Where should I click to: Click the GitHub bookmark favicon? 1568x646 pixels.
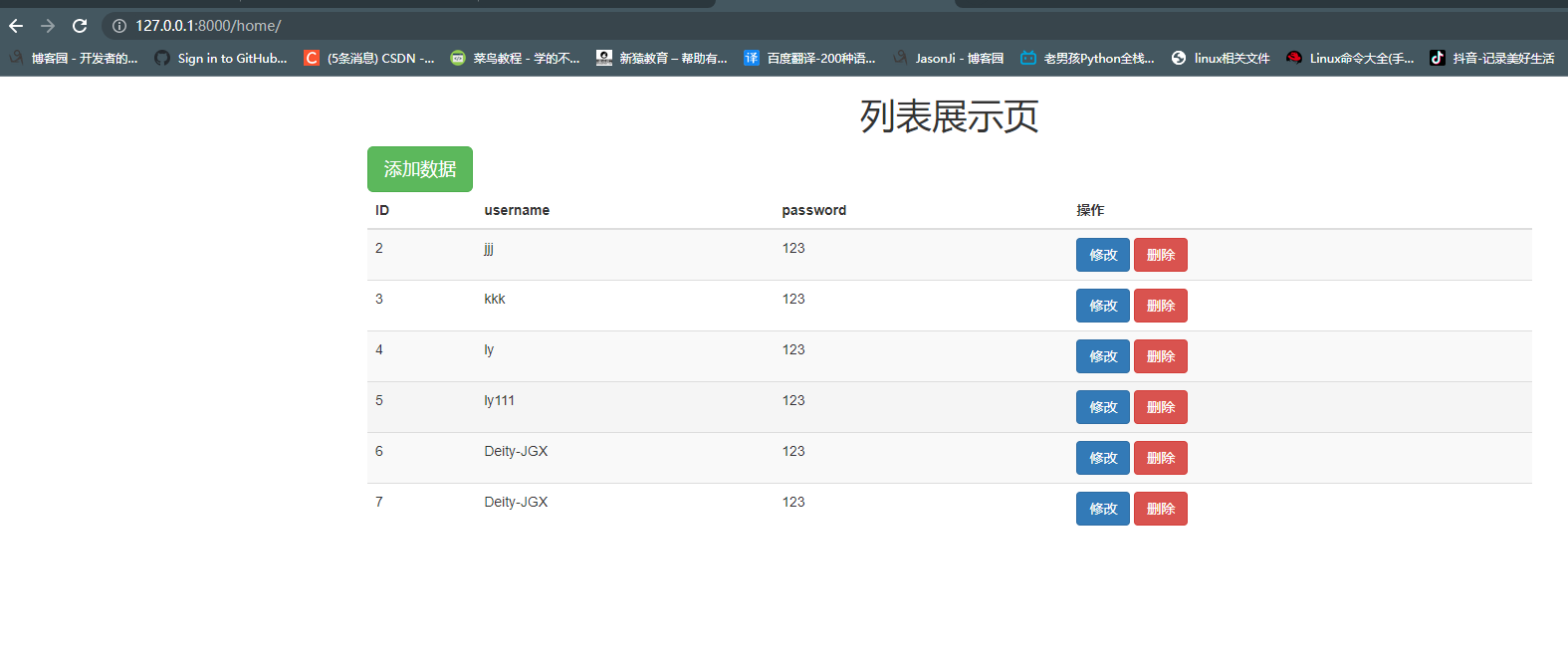pyautogui.click(x=162, y=59)
